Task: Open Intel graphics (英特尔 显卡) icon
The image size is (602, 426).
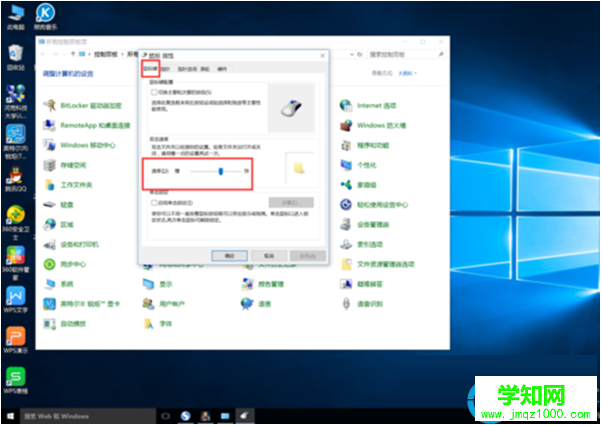Action: pyautogui.click(x=49, y=304)
